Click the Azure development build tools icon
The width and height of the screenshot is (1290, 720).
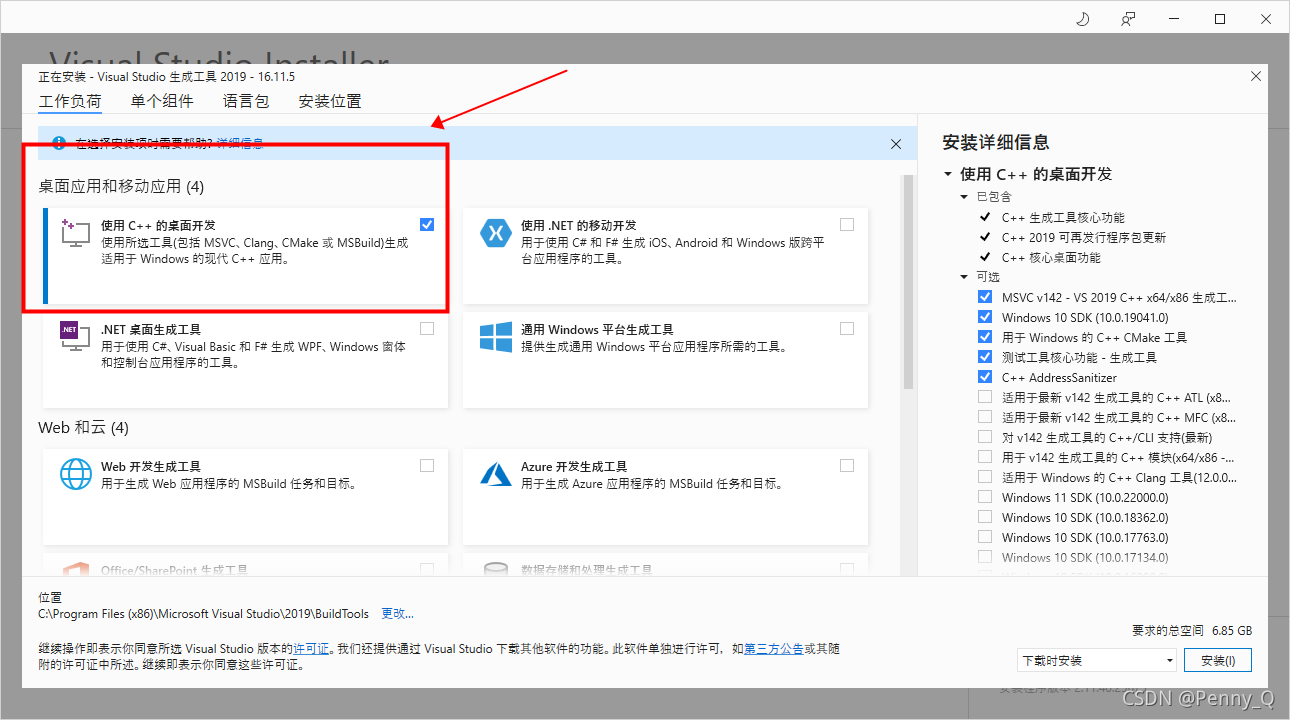(x=496, y=473)
